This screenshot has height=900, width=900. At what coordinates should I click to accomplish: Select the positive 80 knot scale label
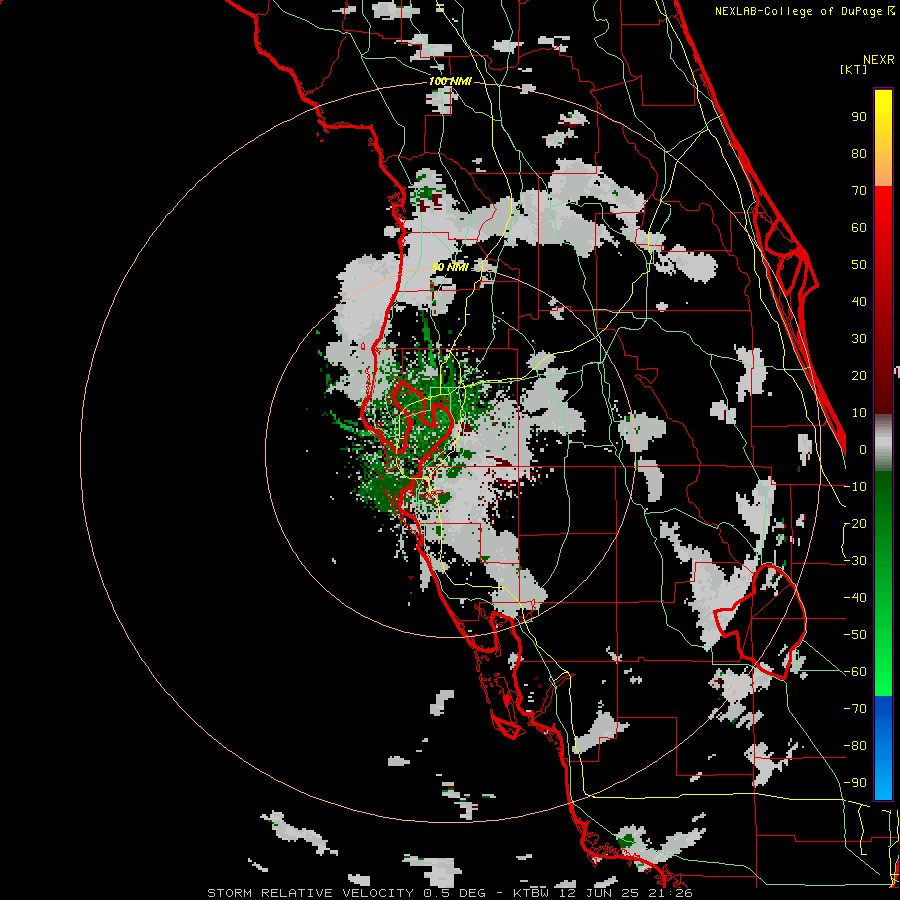click(859, 154)
